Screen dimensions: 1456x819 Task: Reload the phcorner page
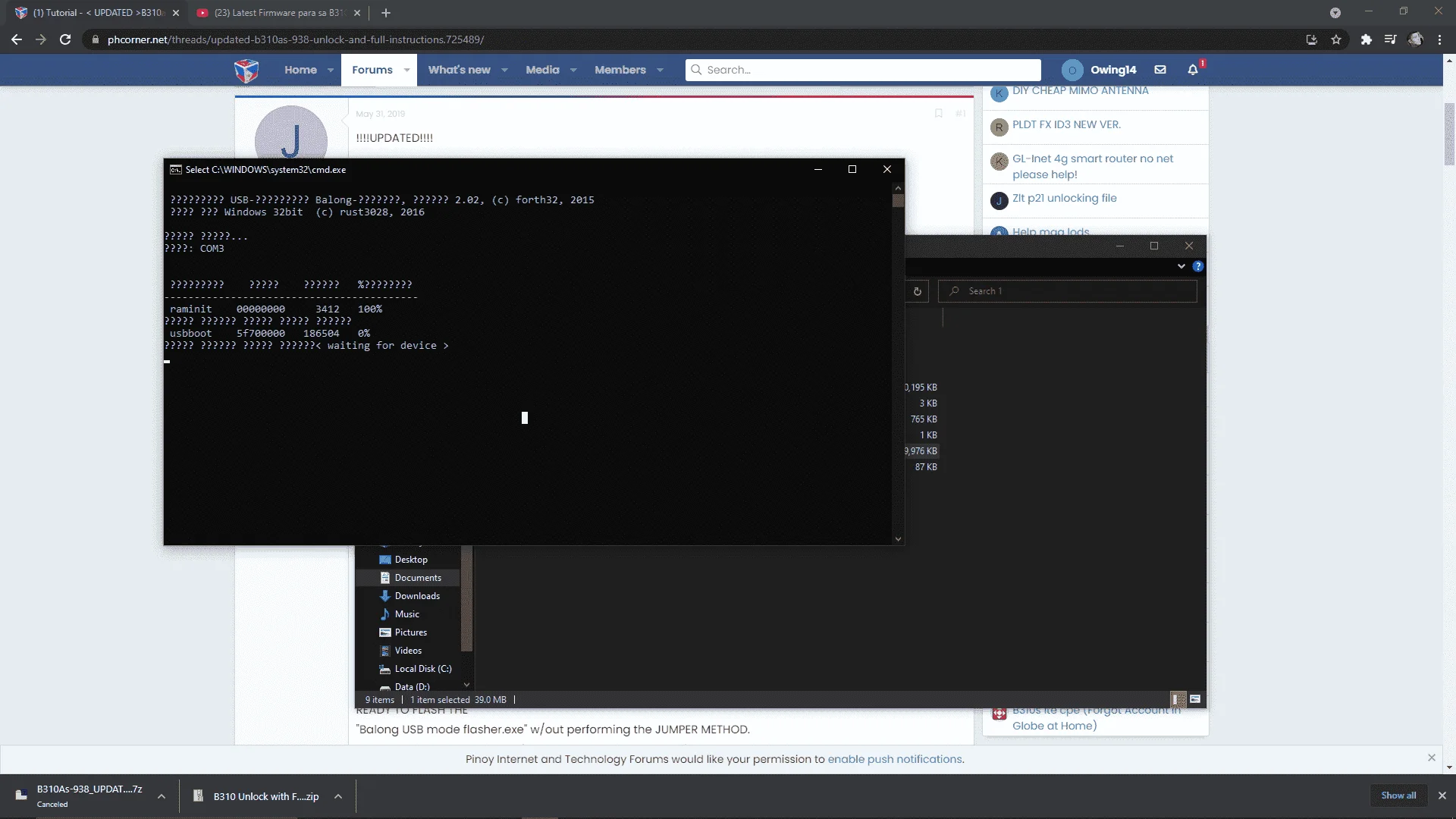click(x=65, y=39)
